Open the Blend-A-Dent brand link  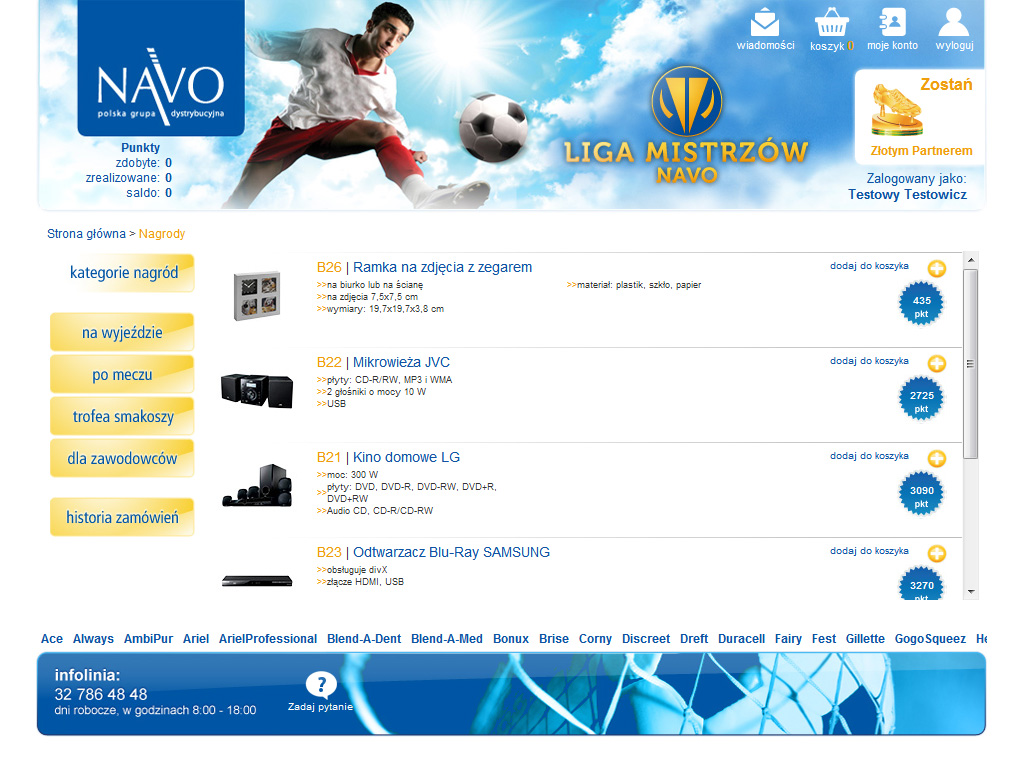click(364, 639)
